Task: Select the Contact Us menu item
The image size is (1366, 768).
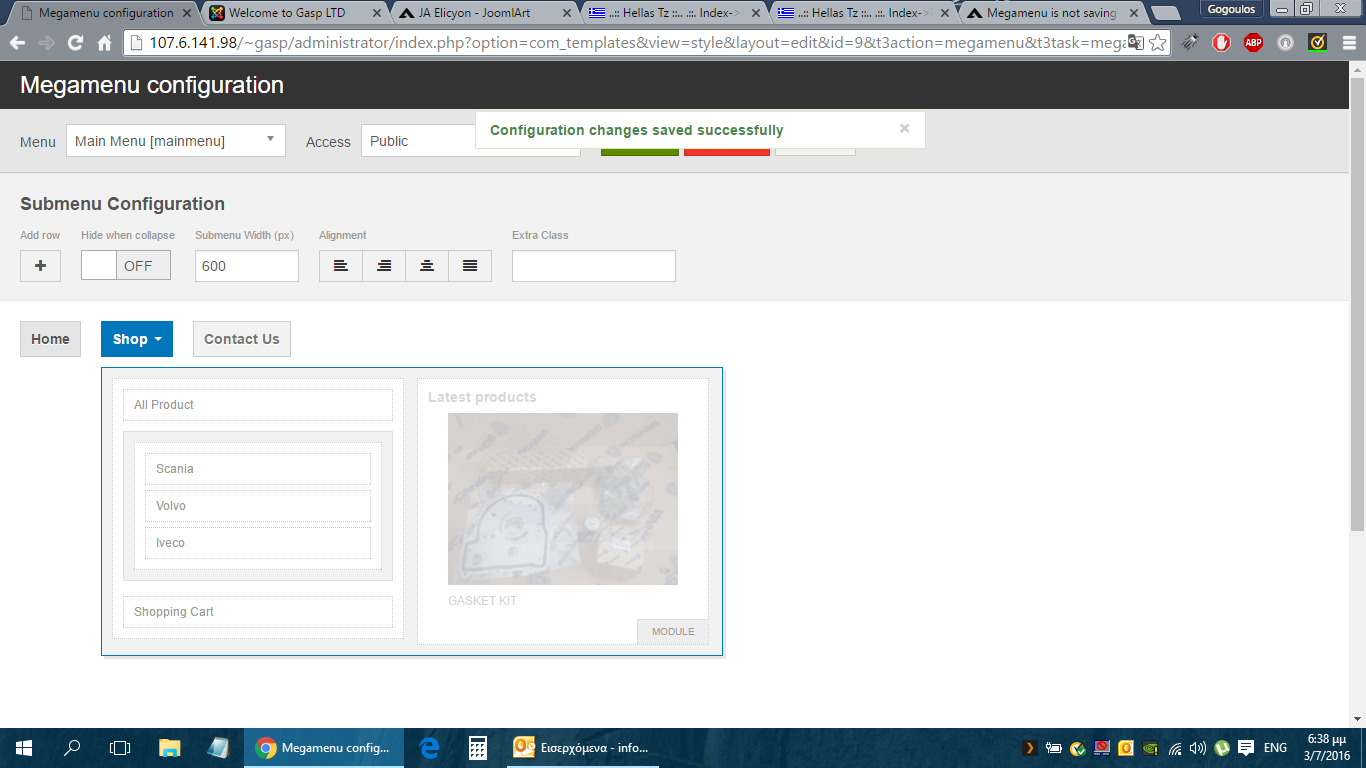Action: (x=242, y=339)
